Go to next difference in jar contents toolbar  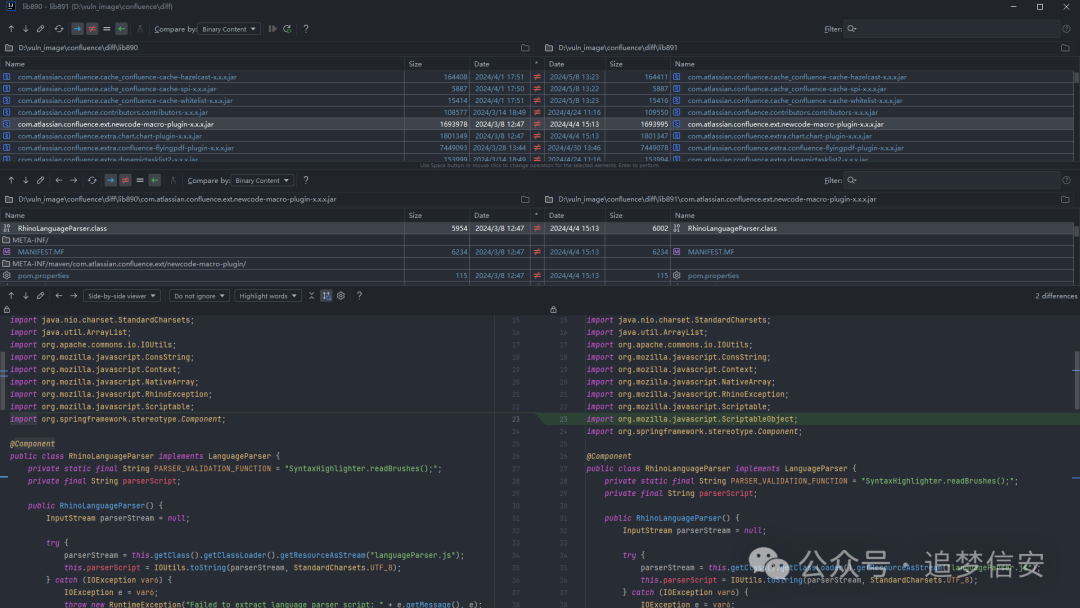[x=25, y=180]
